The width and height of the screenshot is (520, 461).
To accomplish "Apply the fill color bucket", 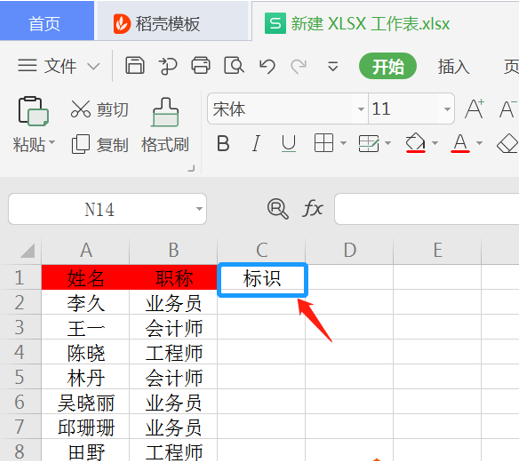I will click(415, 143).
